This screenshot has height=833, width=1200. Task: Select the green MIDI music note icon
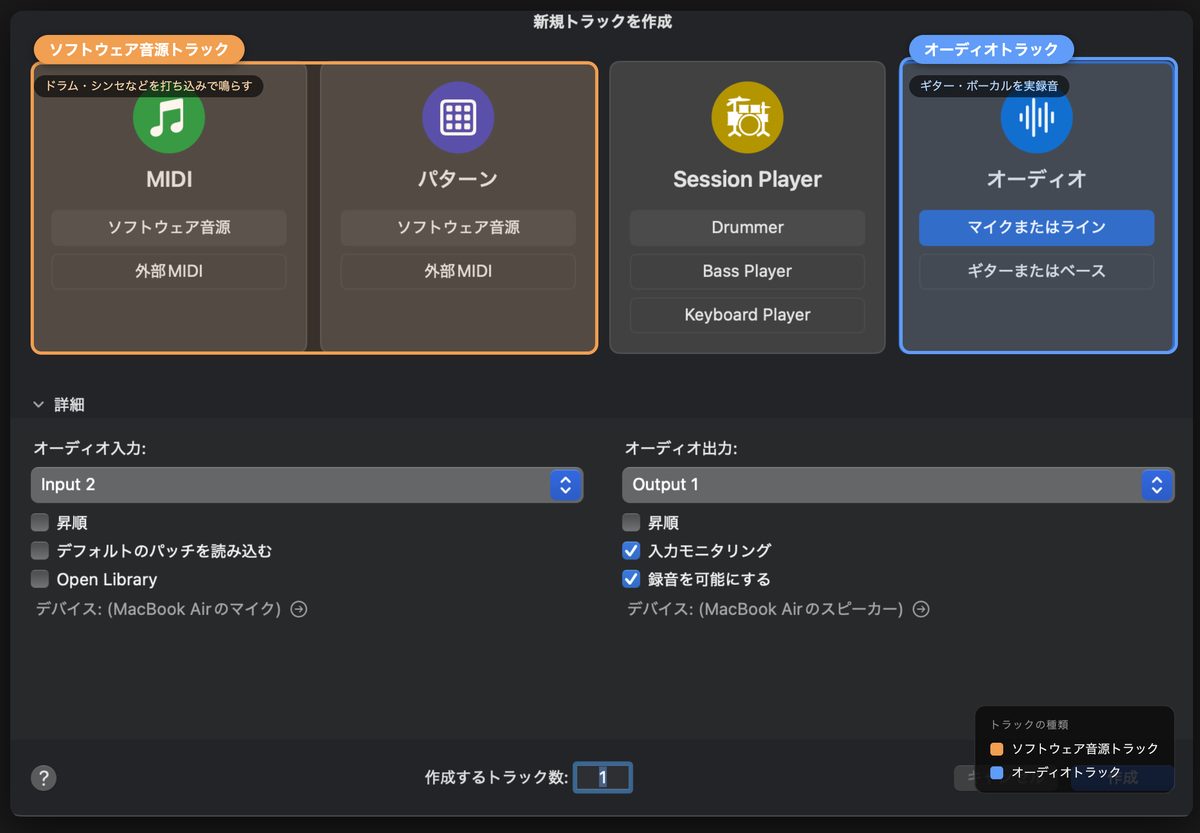click(169, 118)
